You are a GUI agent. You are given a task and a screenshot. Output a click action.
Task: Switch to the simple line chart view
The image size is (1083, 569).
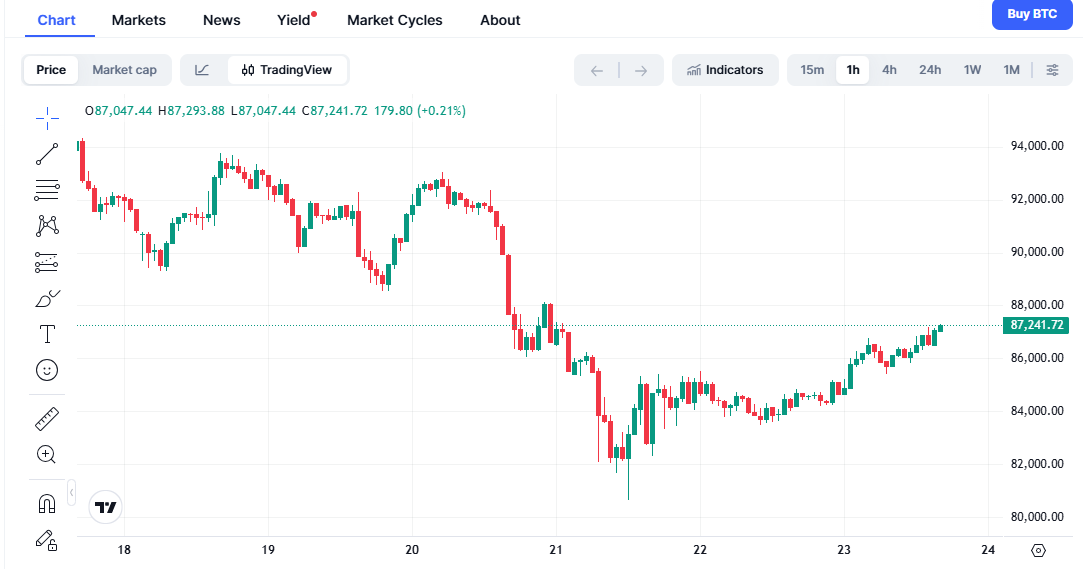point(202,70)
